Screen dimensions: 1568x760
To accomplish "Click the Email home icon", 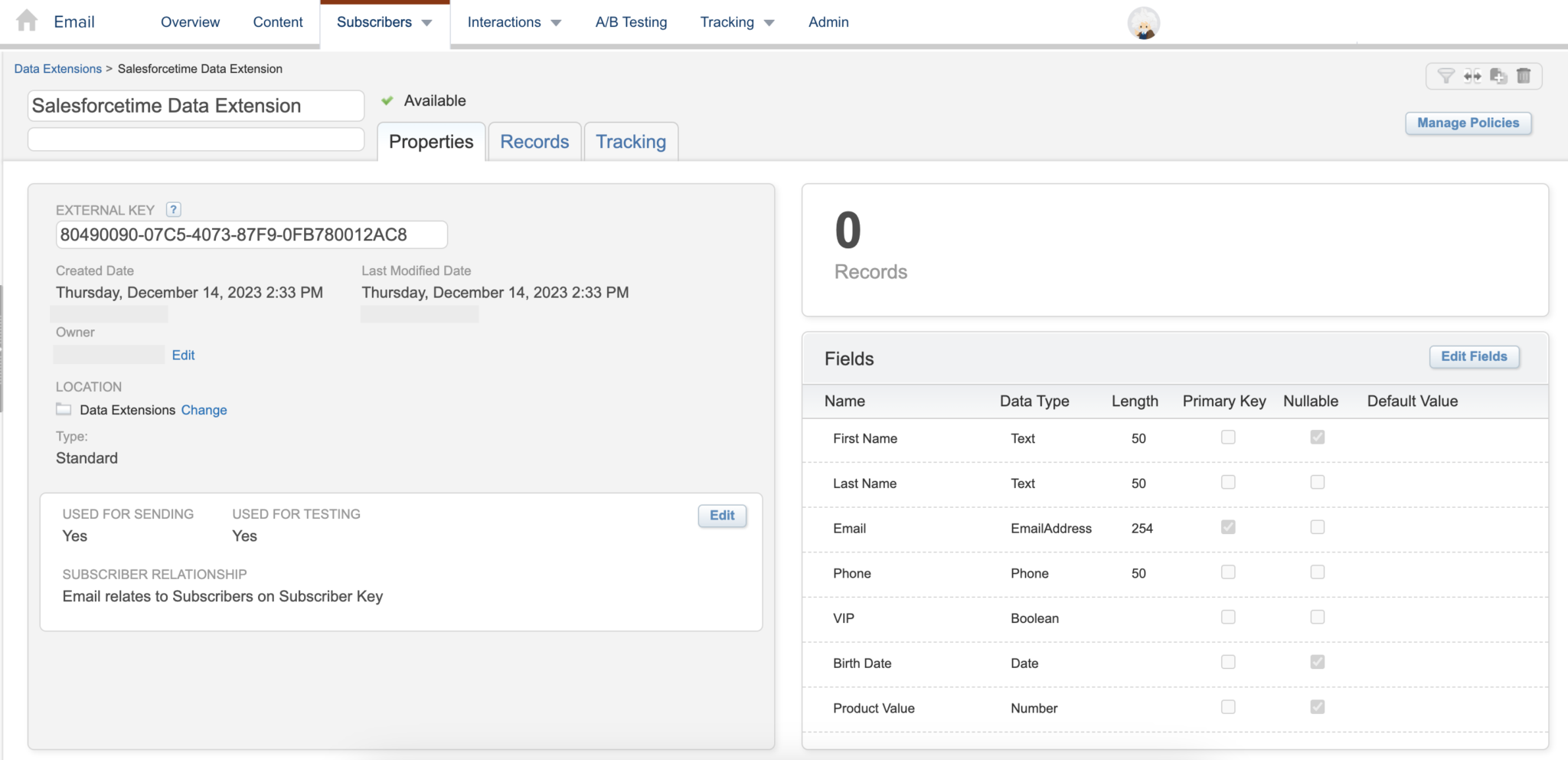I will (x=28, y=21).
